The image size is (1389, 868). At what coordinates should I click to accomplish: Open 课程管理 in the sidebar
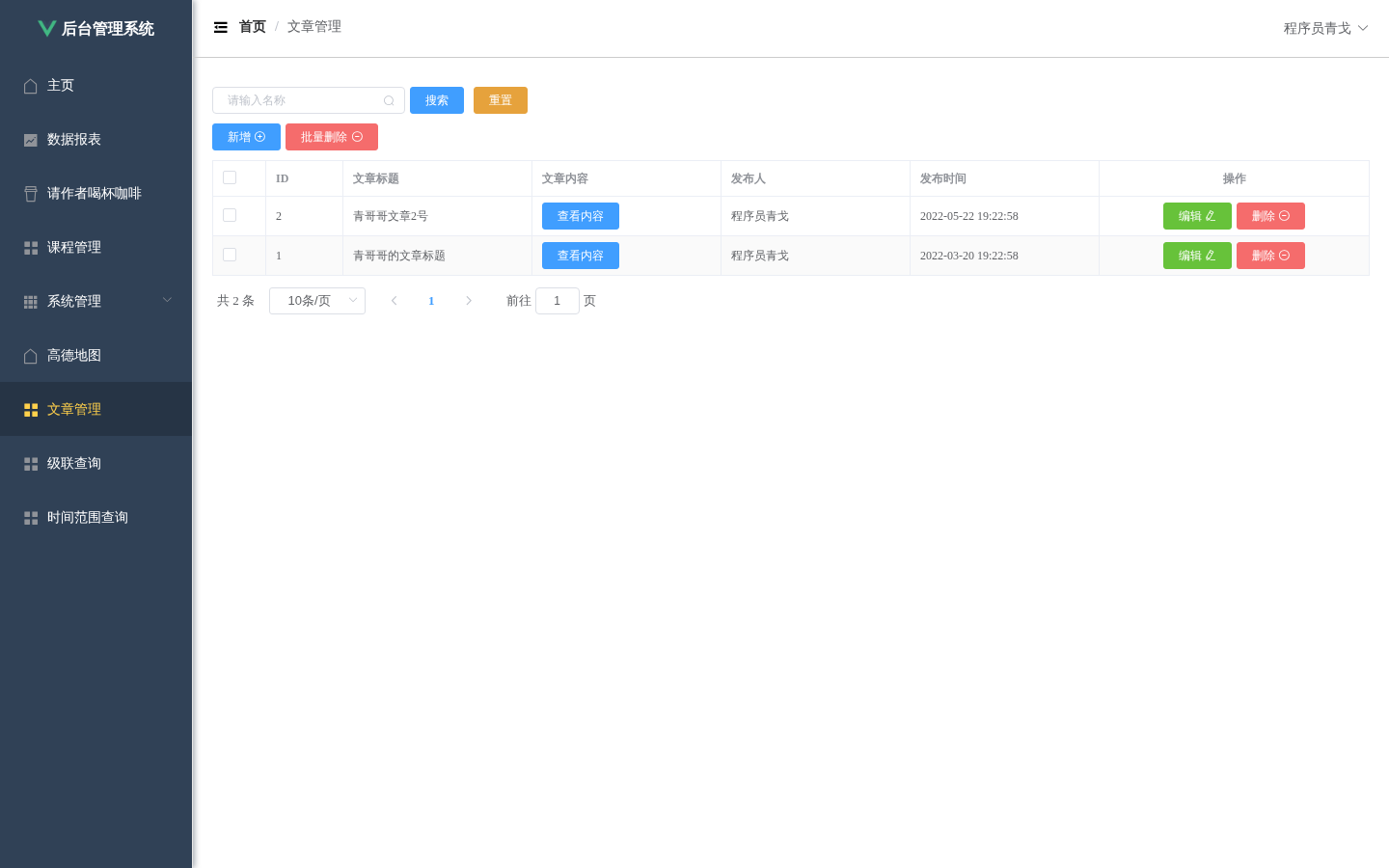(95, 247)
